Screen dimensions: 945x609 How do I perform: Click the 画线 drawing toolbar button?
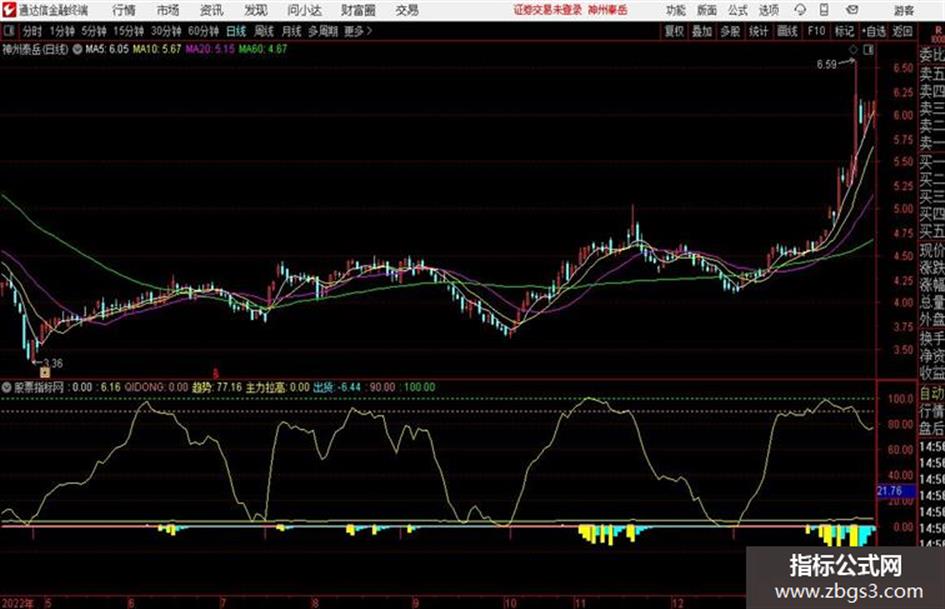click(x=787, y=31)
